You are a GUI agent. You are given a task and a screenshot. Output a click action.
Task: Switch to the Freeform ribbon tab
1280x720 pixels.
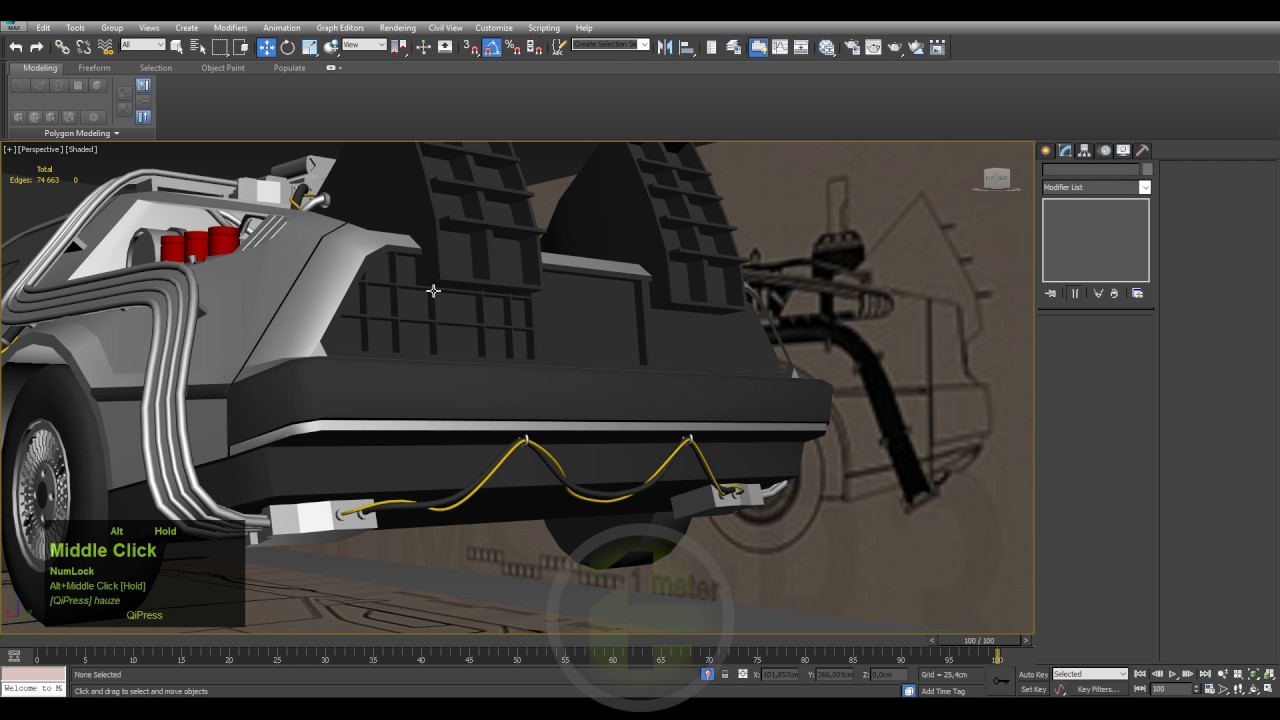[x=94, y=68]
